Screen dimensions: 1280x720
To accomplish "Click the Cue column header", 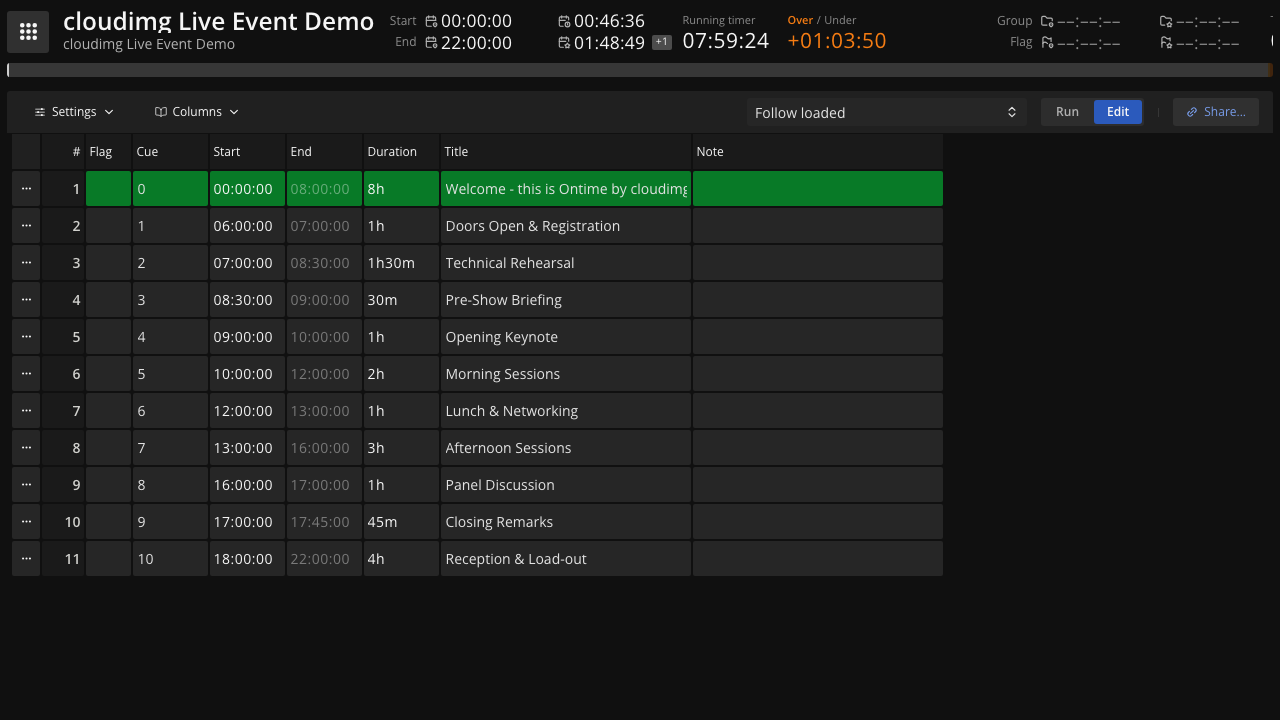I will coord(170,152).
